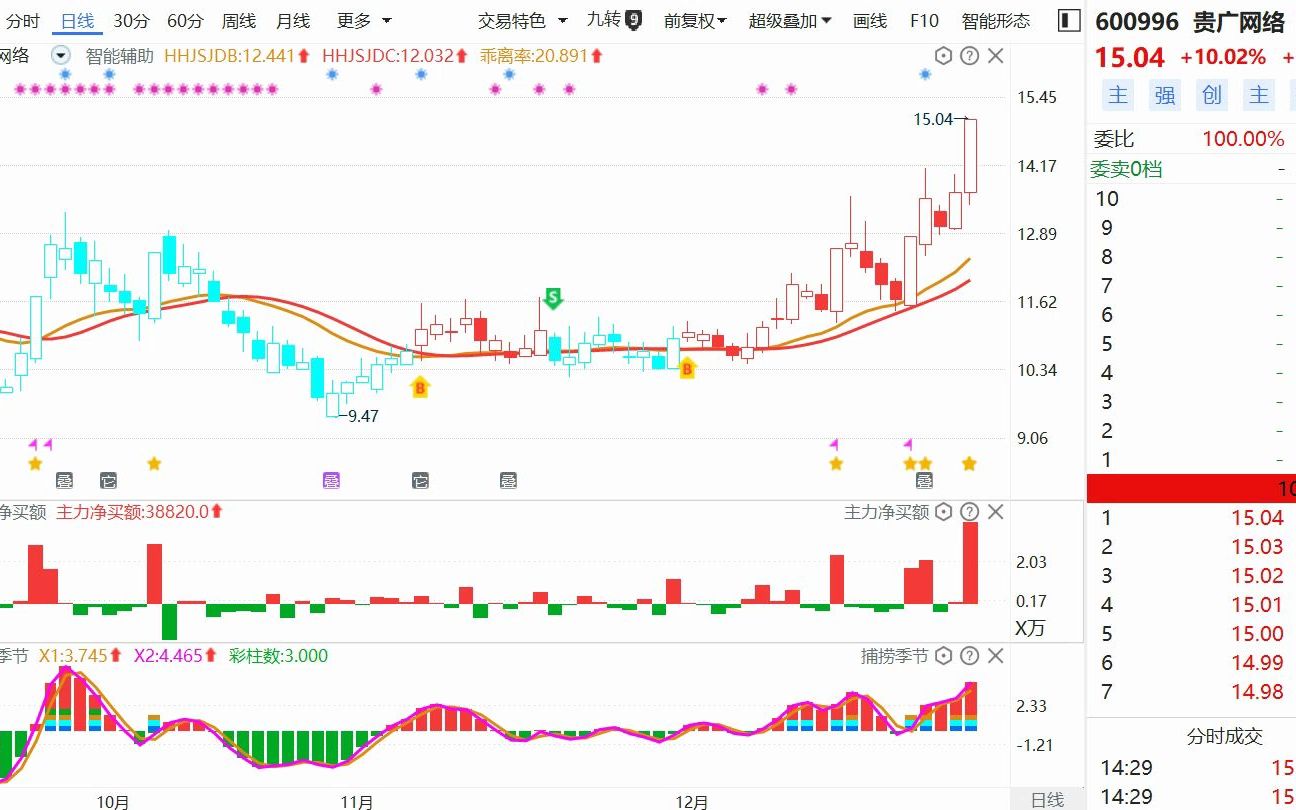Open main chart indicator help icon
Screen dimensions: 1296x810
[969, 56]
